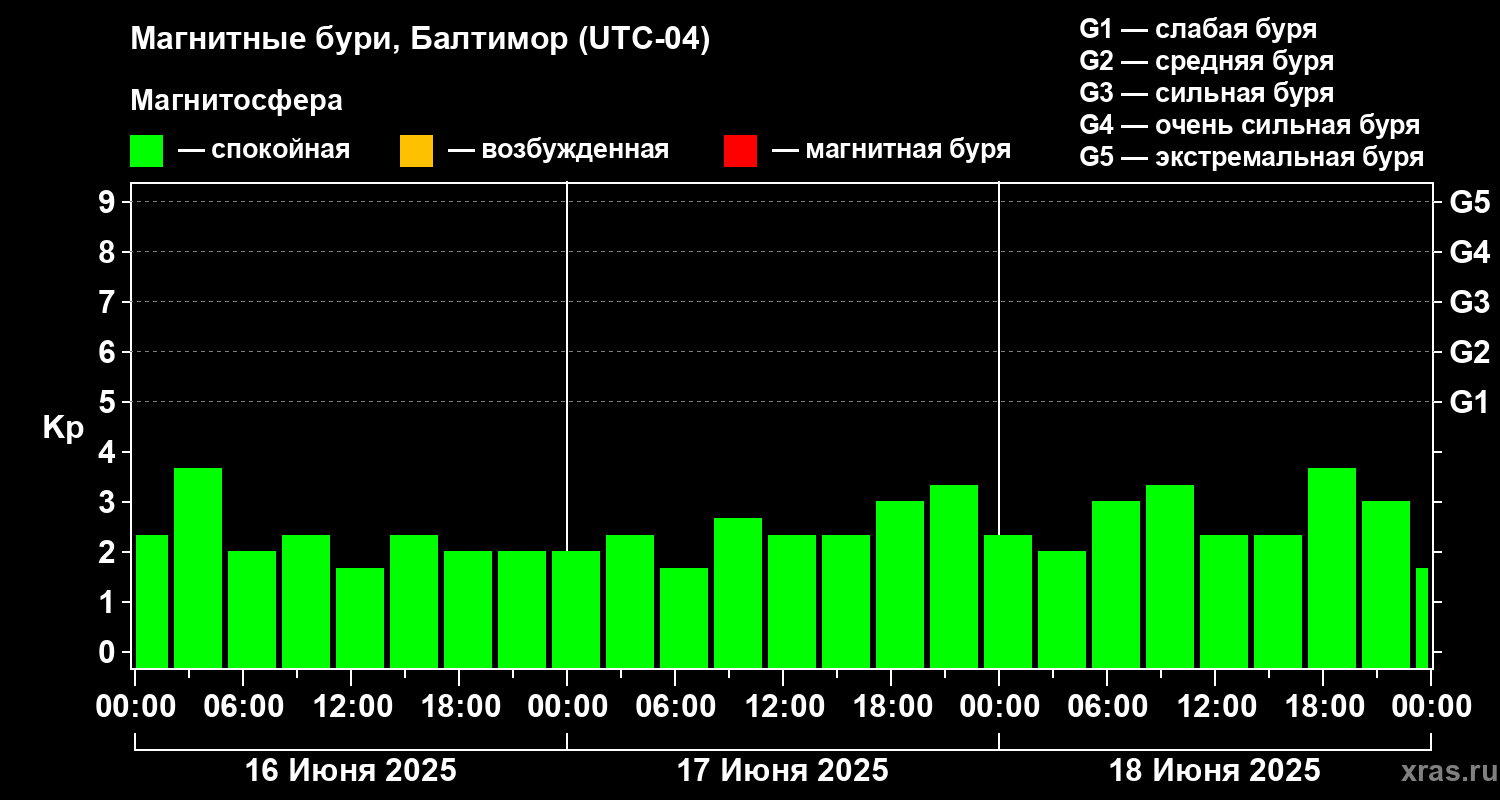Screen dimensions: 1500x800
Task: Click the short 17 June 06:00 bar
Action: pyautogui.click(x=684, y=618)
